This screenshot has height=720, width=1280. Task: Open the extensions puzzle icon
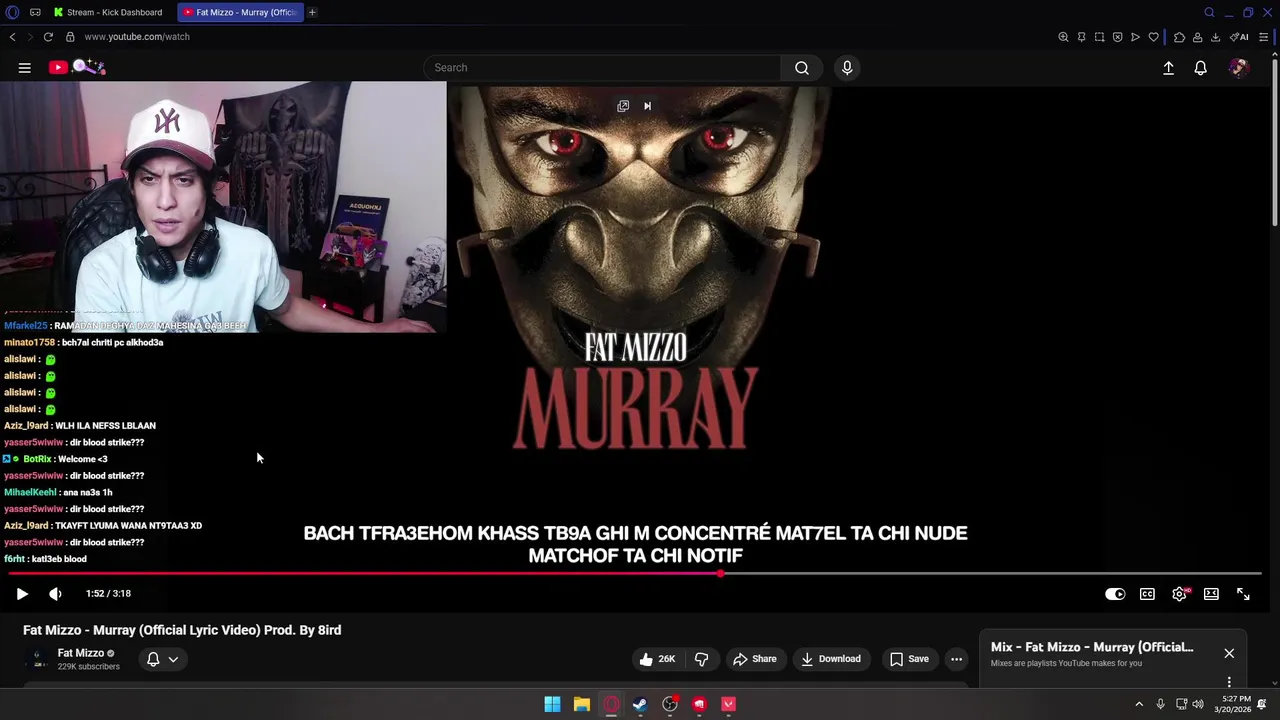click(x=1179, y=37)
